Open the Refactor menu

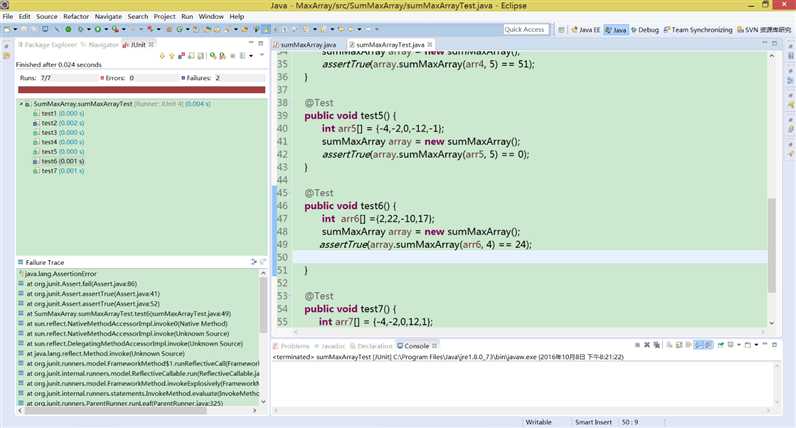(76, 16)
